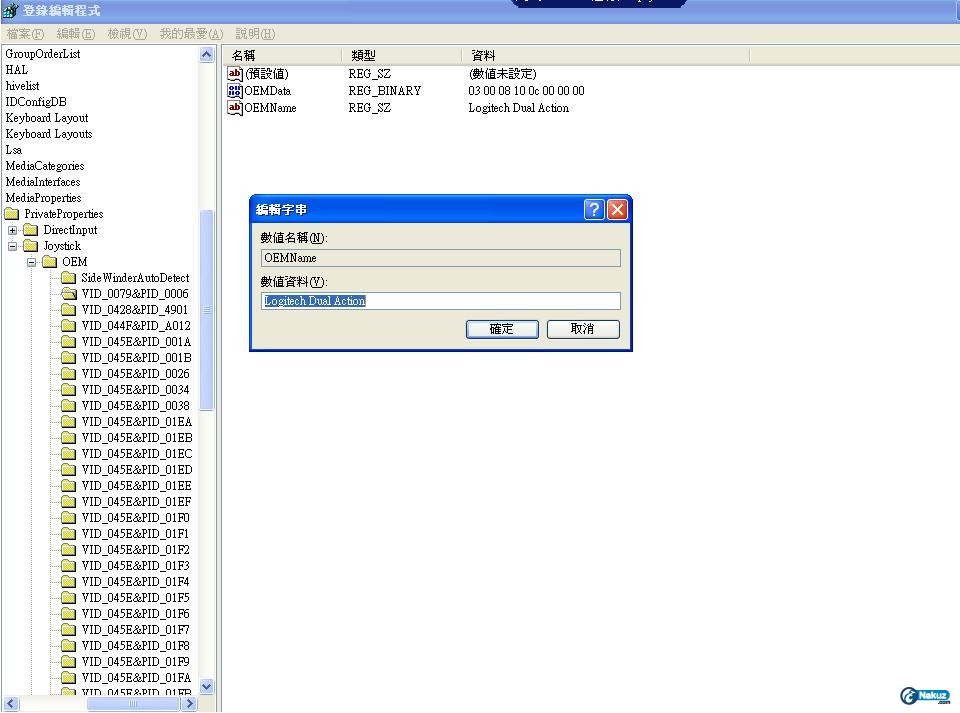960x713 pixels.
Task: Click the VID_045E&PID_0038 folder icon
Action: pos(69,405)
